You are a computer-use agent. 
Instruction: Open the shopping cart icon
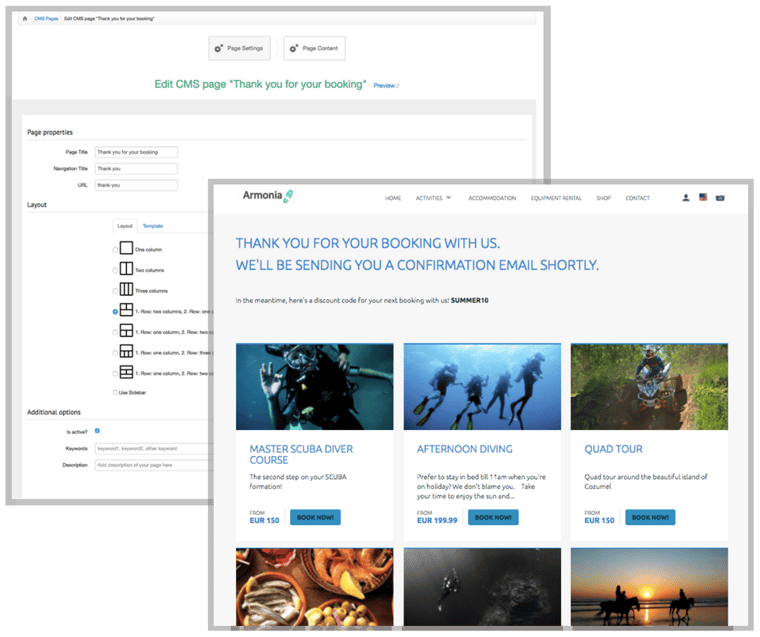[x=720, y=198]
